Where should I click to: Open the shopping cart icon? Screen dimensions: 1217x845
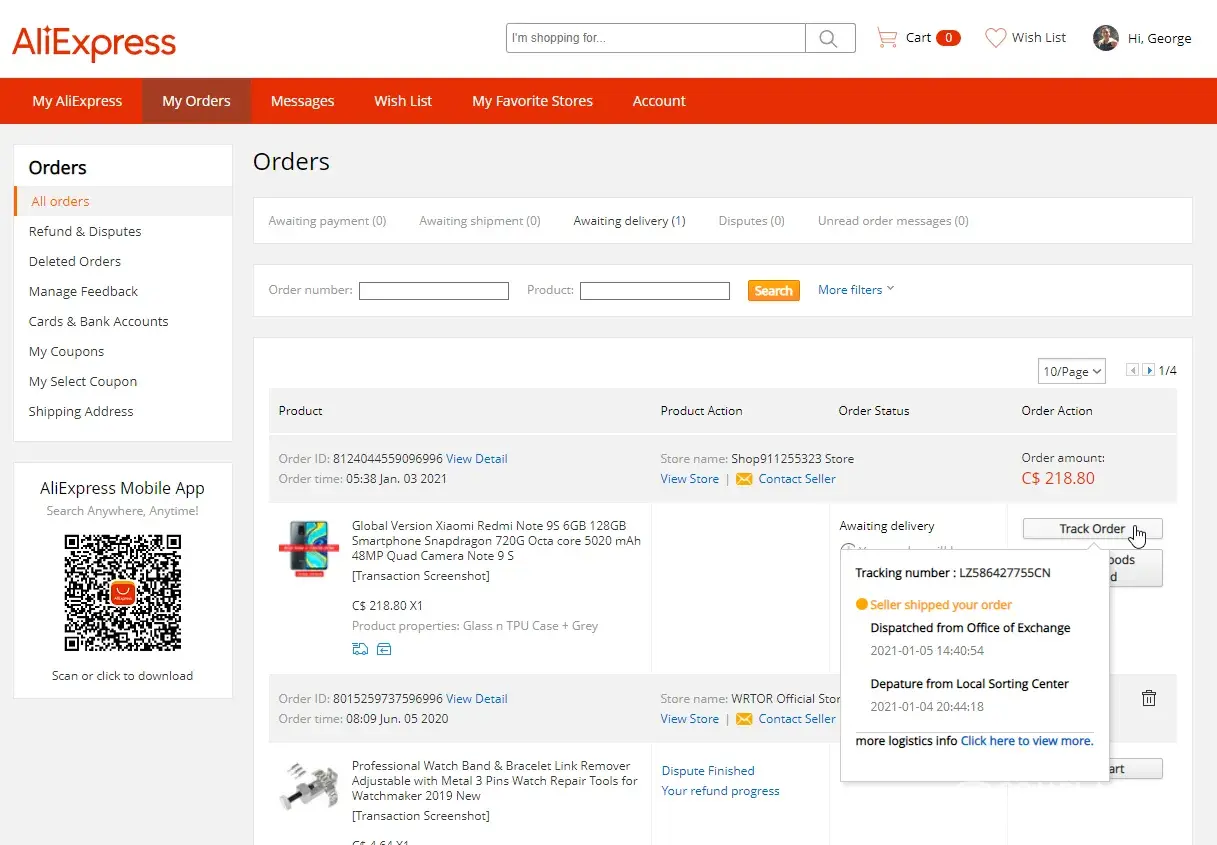click(x=886, y=38)
